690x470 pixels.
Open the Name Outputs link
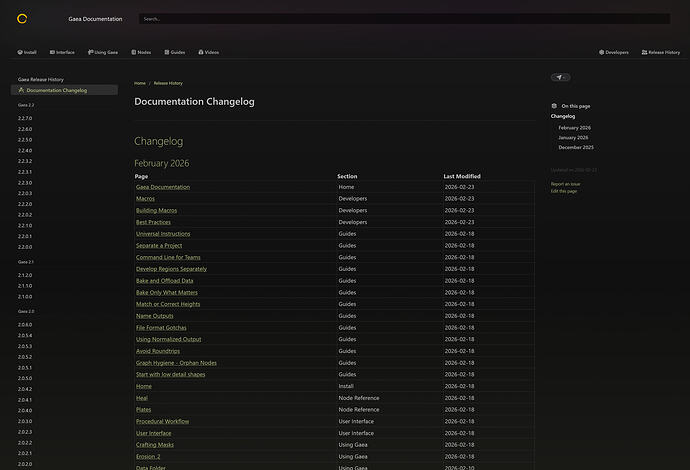[154, 316]
